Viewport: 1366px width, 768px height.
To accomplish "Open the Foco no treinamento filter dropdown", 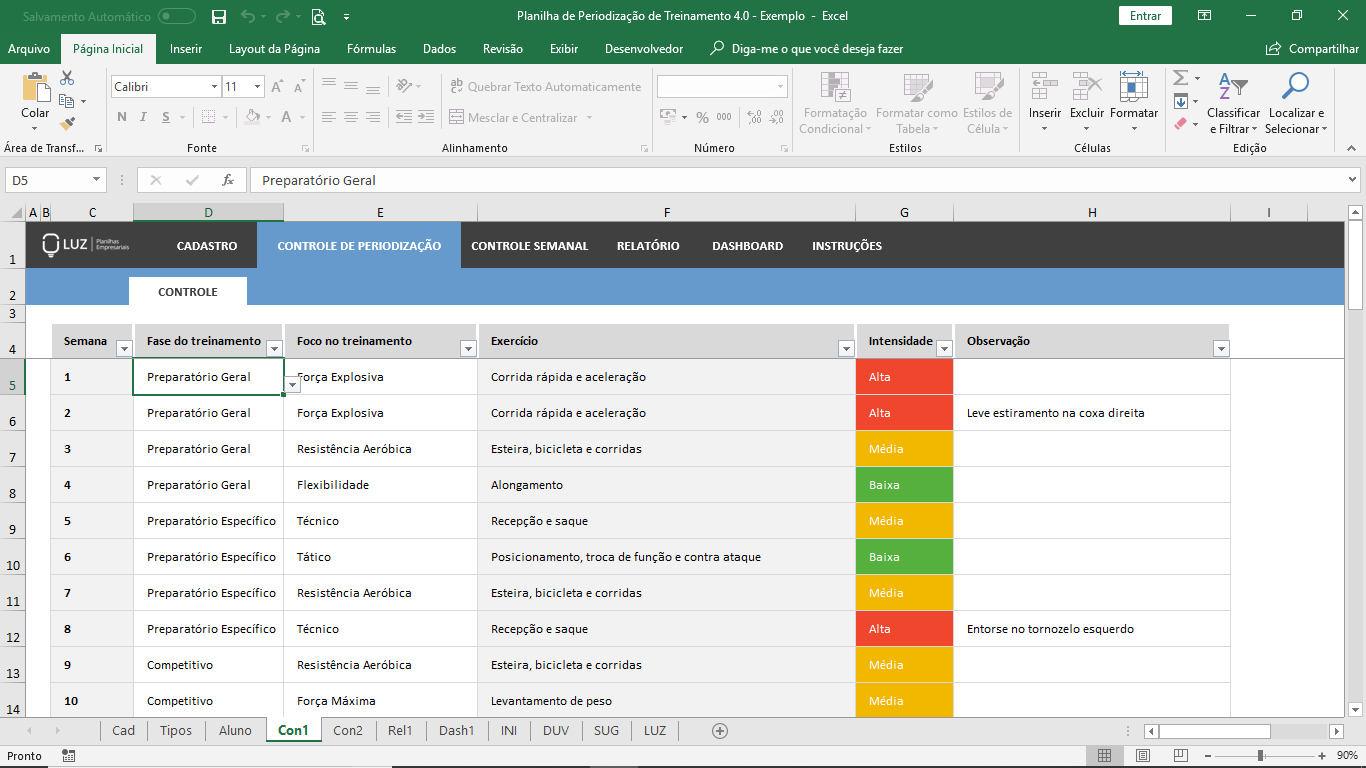I will coord(468,349).
